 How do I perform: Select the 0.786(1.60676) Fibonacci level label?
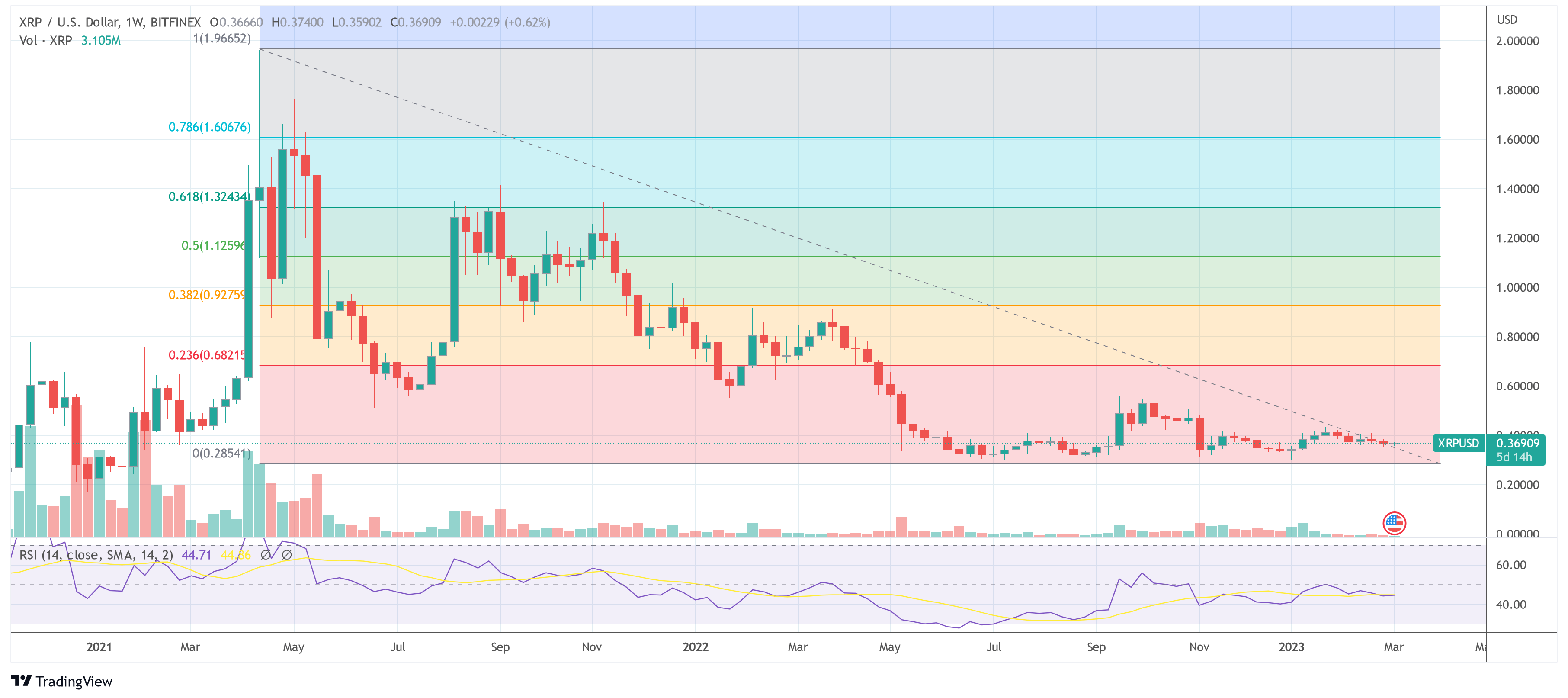(209, 127)
